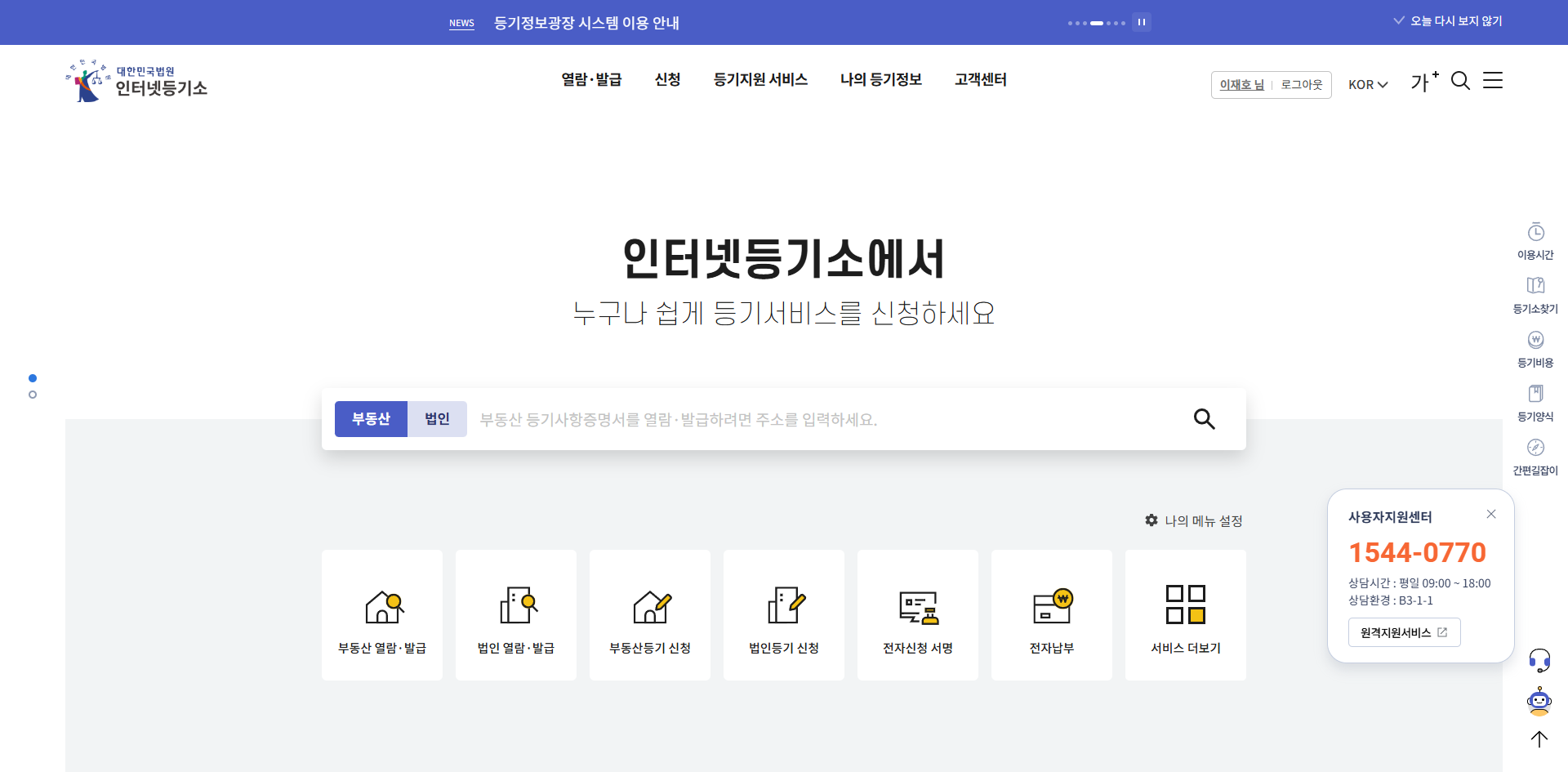The height and width of the screenshot is (772, 1568).
Task: Check 오늘 다시 보지 않기 option
Action: click(x=1447, y=20)
